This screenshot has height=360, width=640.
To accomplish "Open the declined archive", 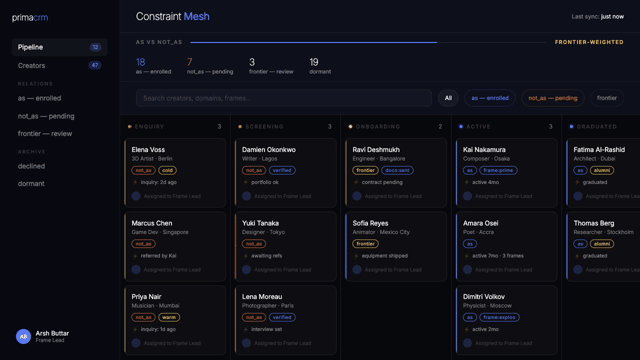I will pyautogui.click(x=31, y=166).
